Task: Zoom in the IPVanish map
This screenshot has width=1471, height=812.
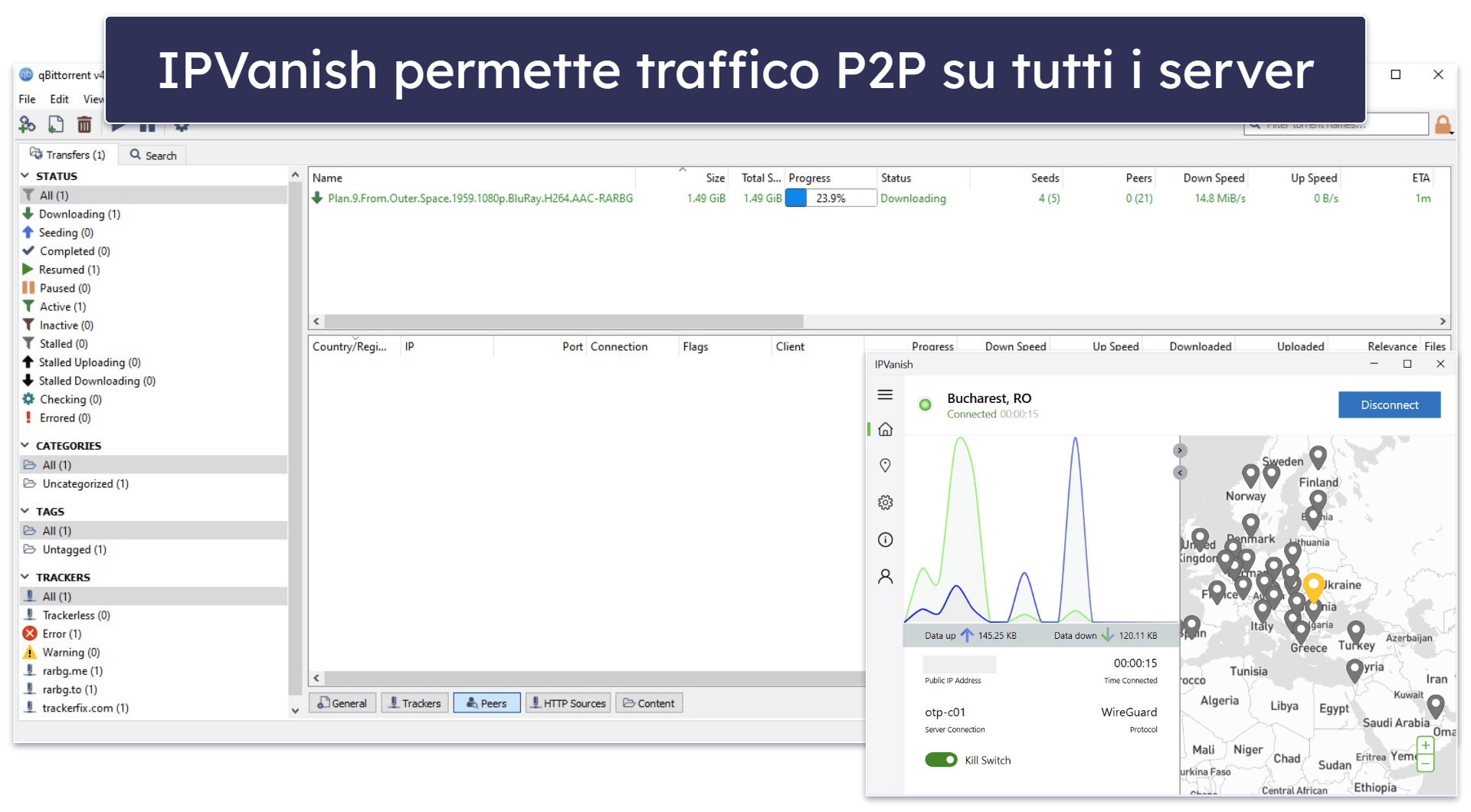Action: pyautogui.click(x=1425, y=745)
